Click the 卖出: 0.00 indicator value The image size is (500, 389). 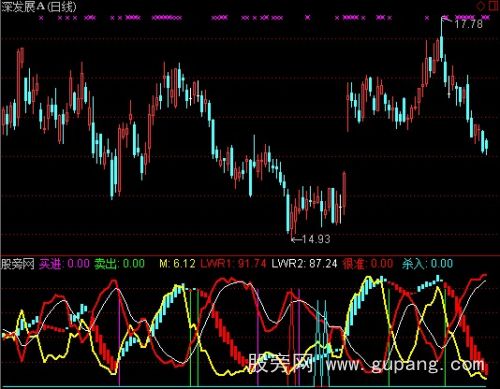tap(119, 264)
